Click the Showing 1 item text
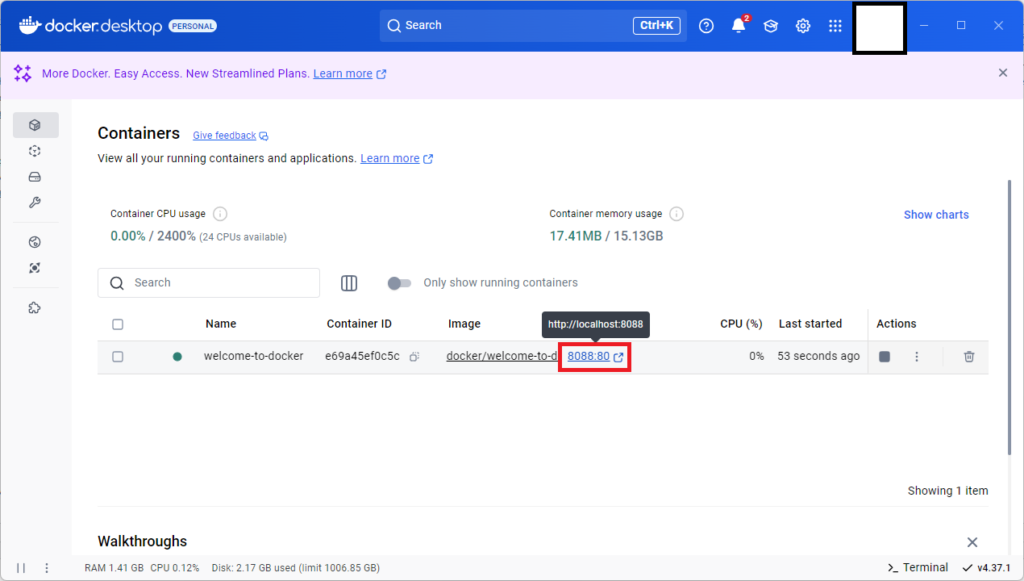 (x=948, y=491)
